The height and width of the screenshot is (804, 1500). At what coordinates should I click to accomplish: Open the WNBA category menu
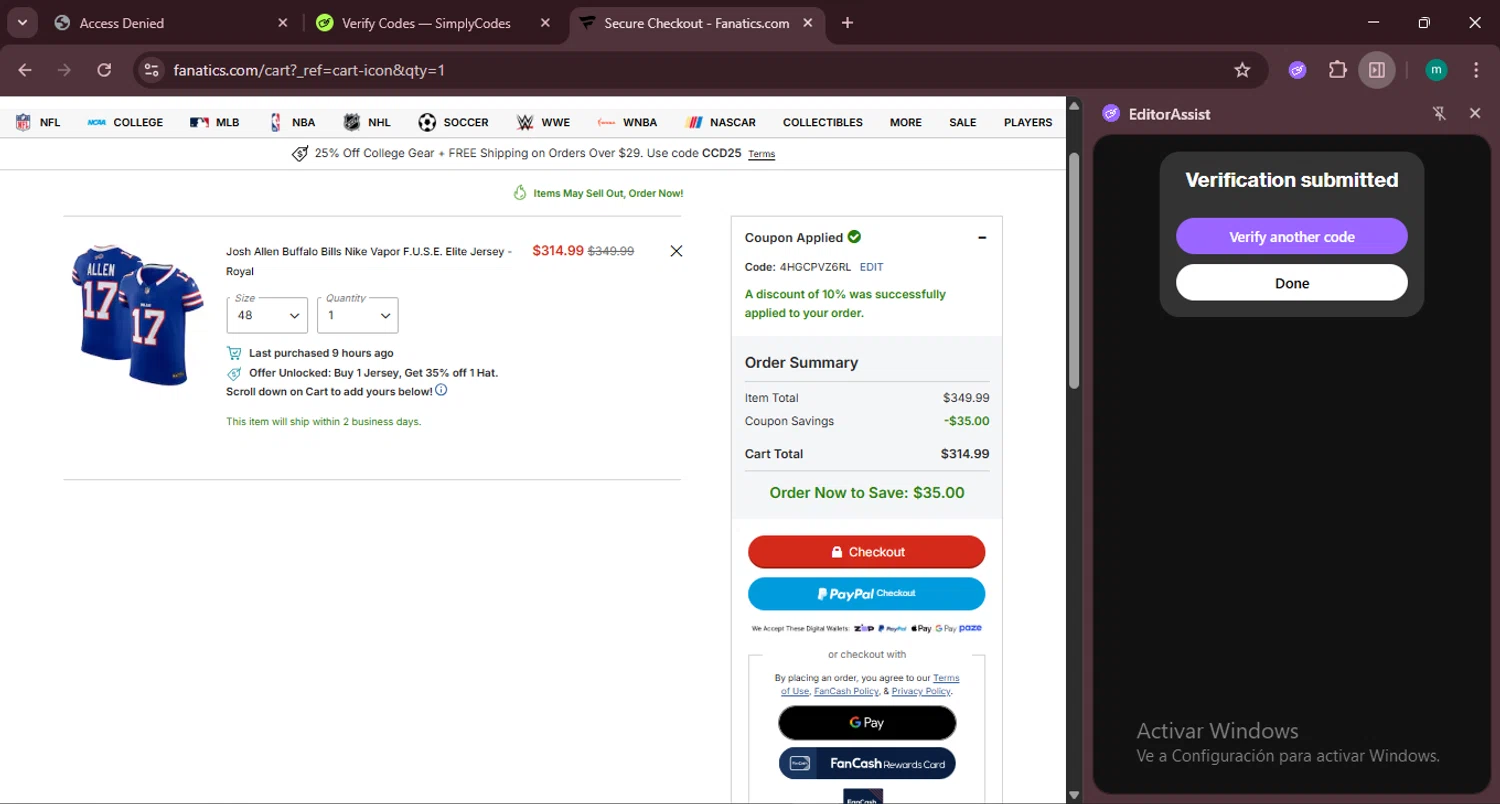tap(627, 122)
